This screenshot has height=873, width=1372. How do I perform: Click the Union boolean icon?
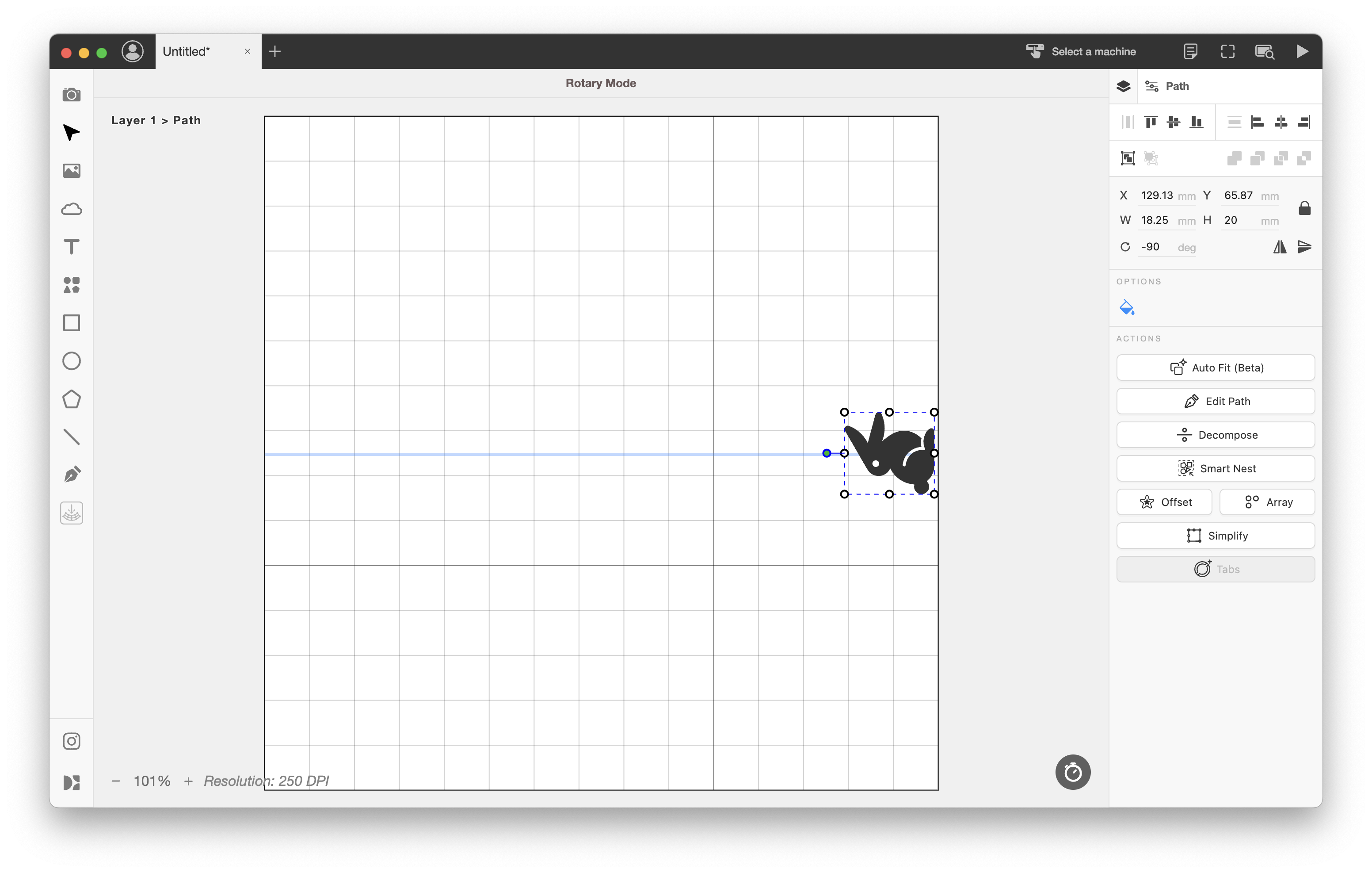click(1234, 158)
